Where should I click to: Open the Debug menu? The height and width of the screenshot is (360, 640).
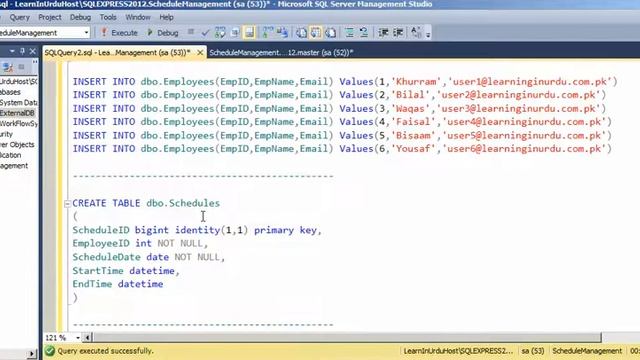click(x=80, y=17)
